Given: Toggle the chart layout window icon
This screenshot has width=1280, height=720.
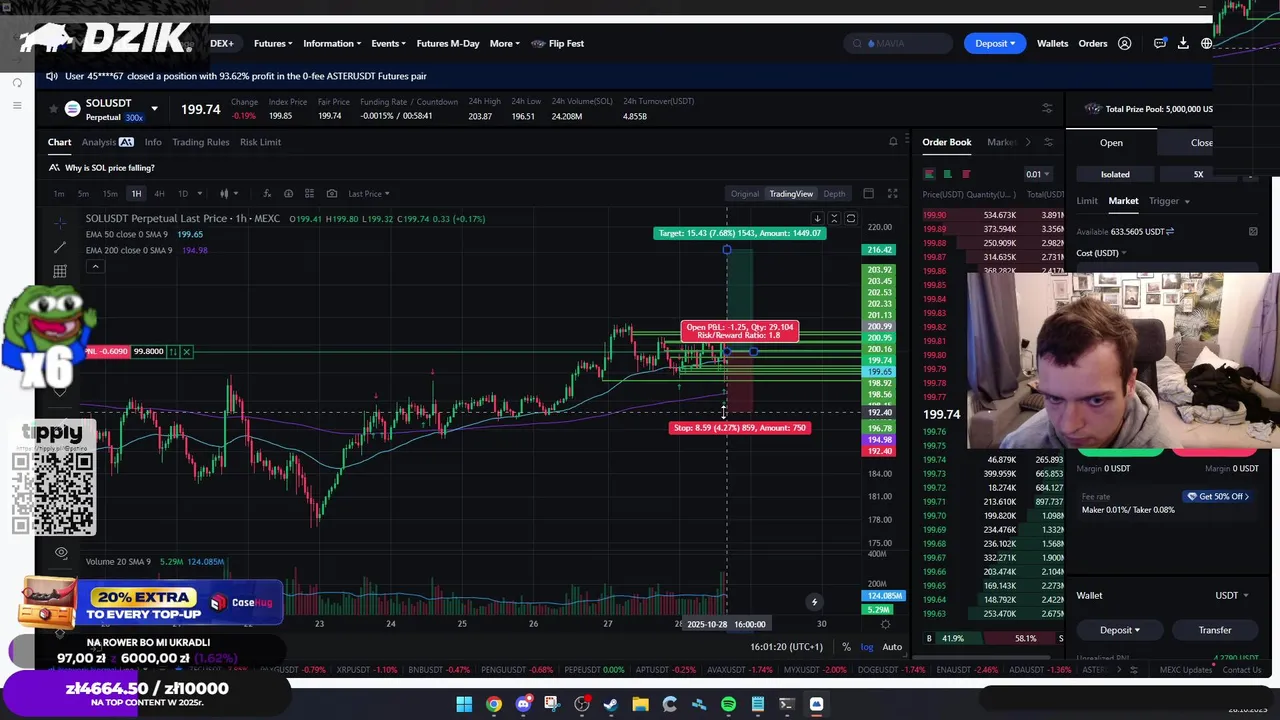Looking at the screenshot, I should [868, 193].
